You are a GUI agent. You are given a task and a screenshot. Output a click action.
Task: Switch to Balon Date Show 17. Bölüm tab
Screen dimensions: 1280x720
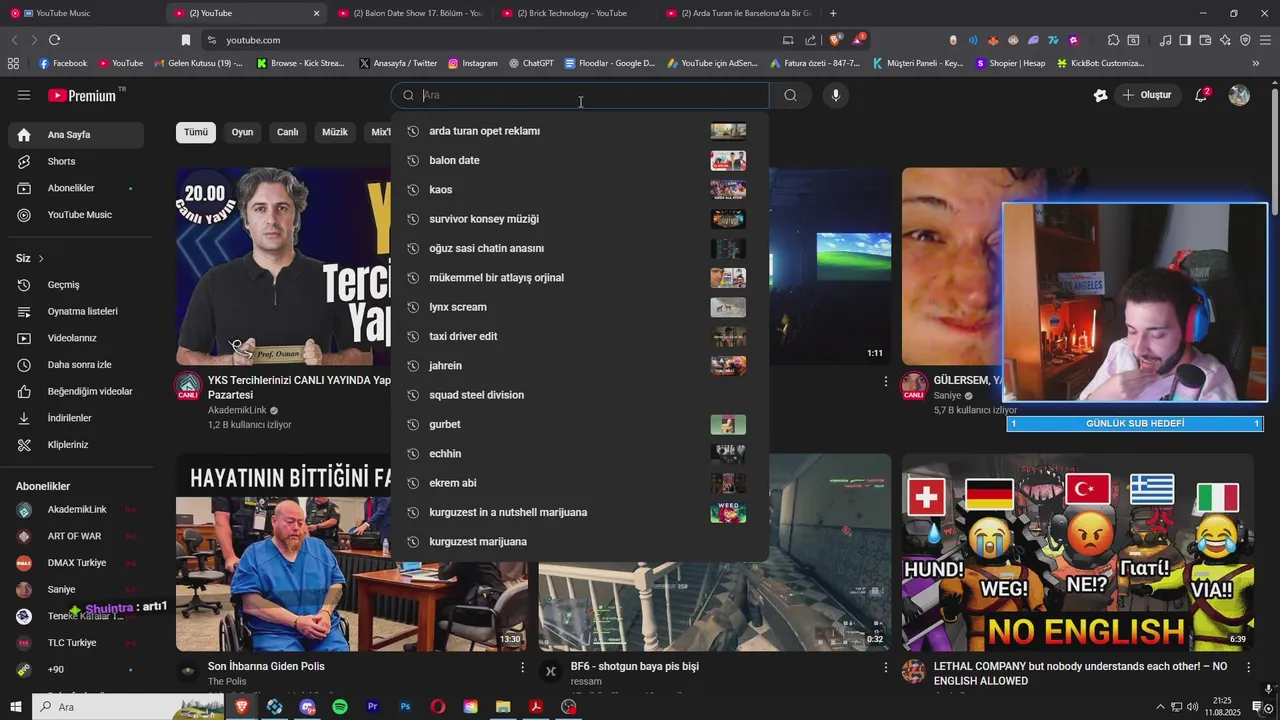[x=410, y=13]
